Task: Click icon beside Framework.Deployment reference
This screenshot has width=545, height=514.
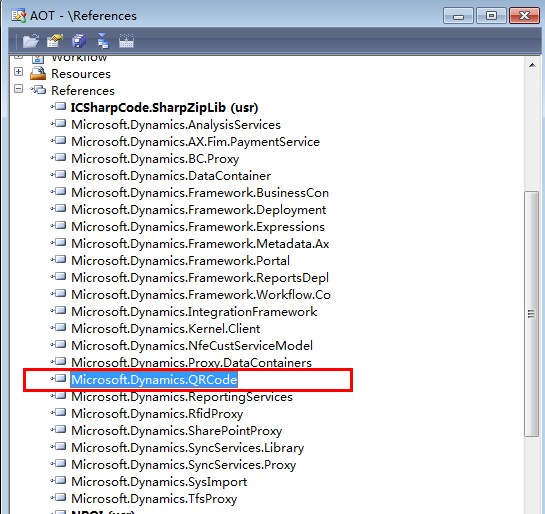Action: 58,209
